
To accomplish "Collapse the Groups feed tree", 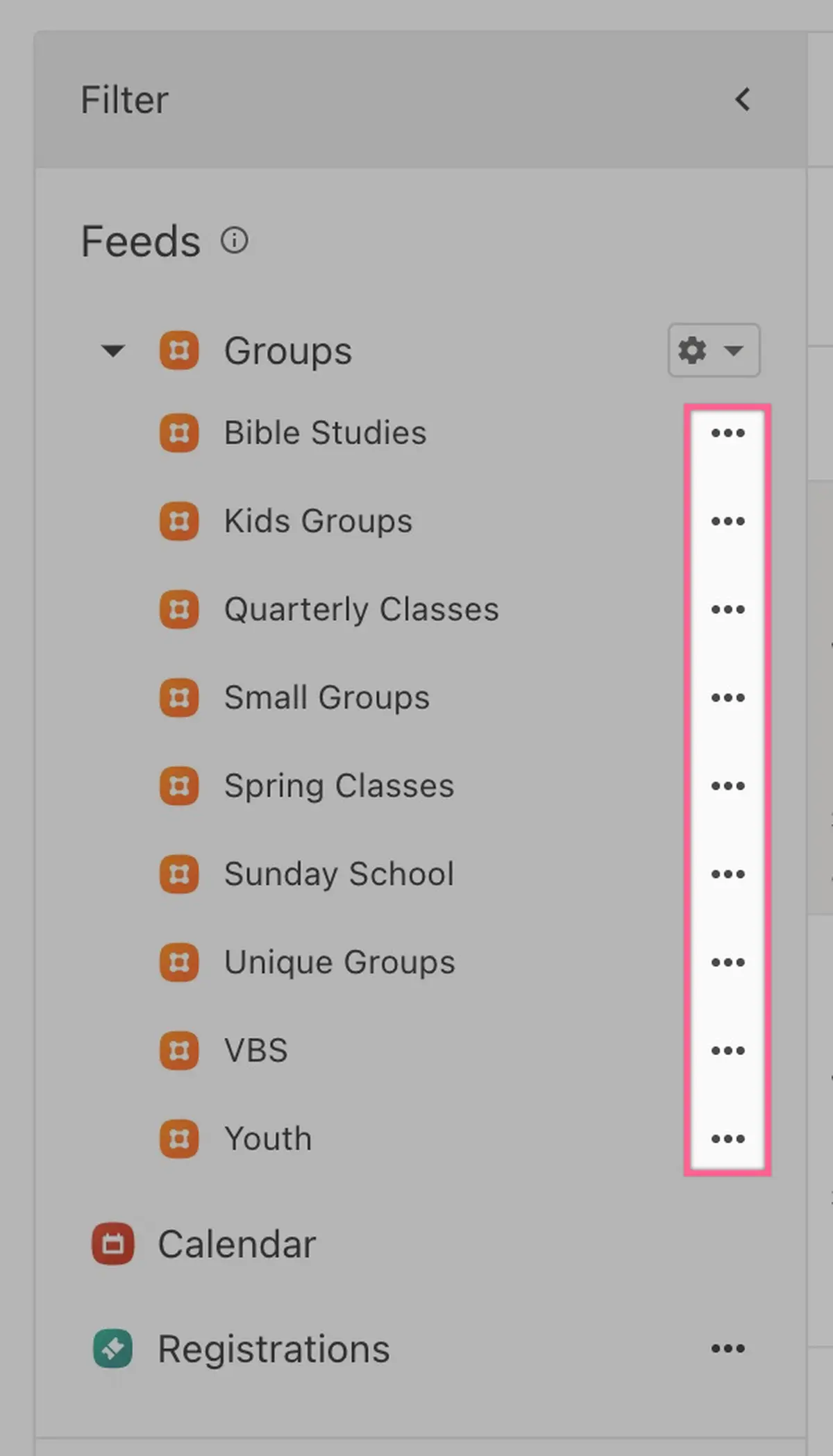I will tap(112, 350).
